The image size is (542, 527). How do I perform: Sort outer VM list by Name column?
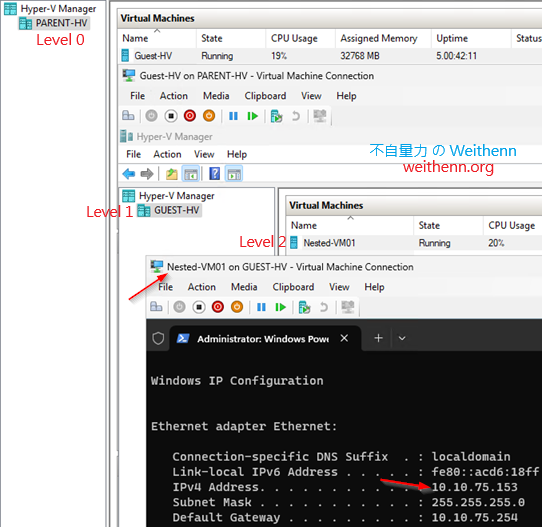[157, 38]
